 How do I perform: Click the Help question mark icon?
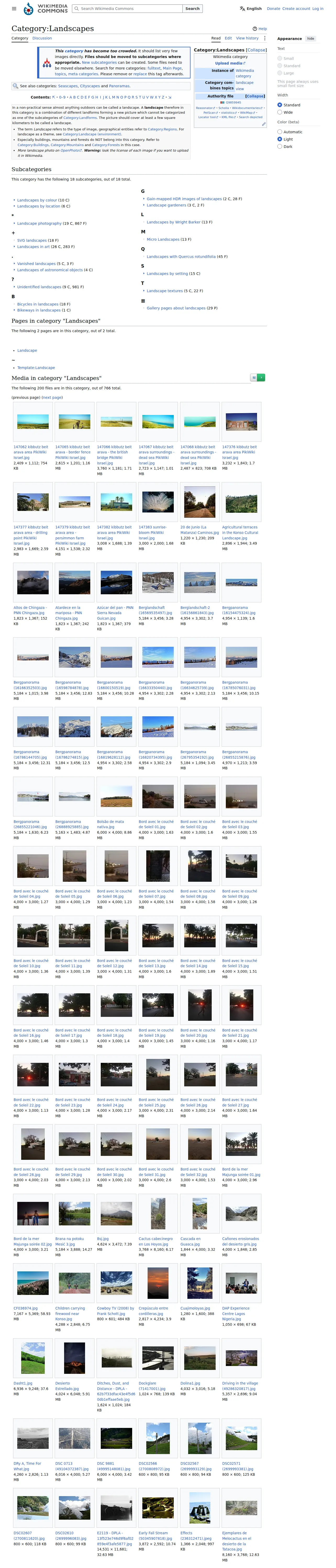click(x=254, y=28)
